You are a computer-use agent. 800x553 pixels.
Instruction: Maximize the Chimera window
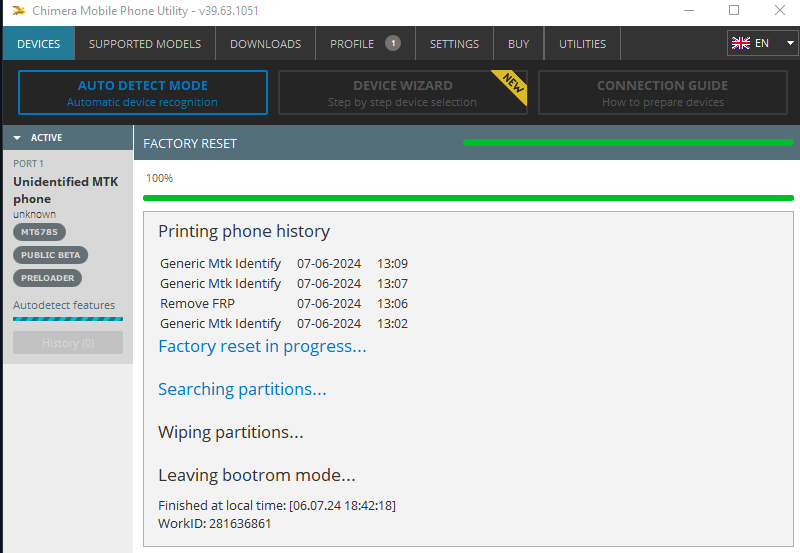[734, 10]
